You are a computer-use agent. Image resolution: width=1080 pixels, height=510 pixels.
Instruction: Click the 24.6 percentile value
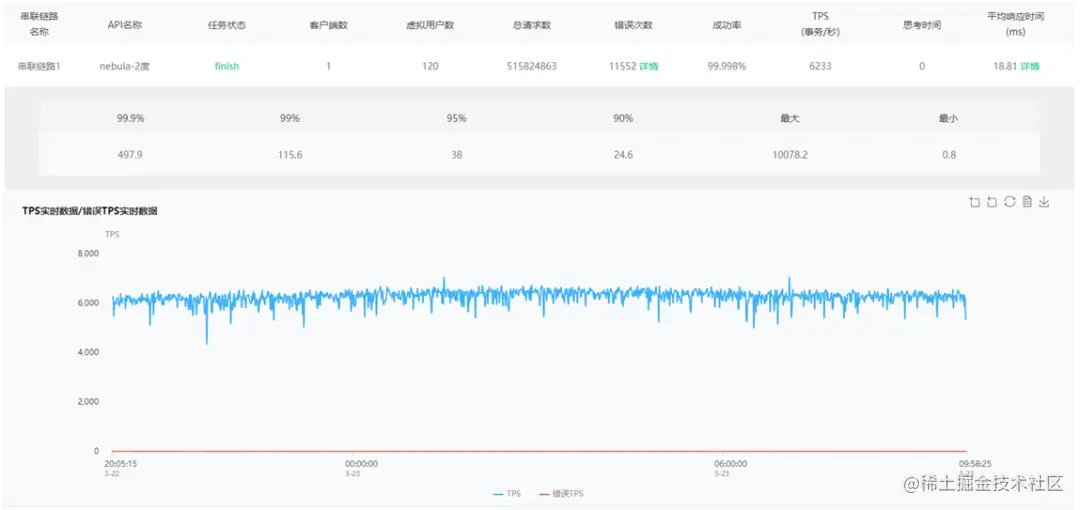623,154
